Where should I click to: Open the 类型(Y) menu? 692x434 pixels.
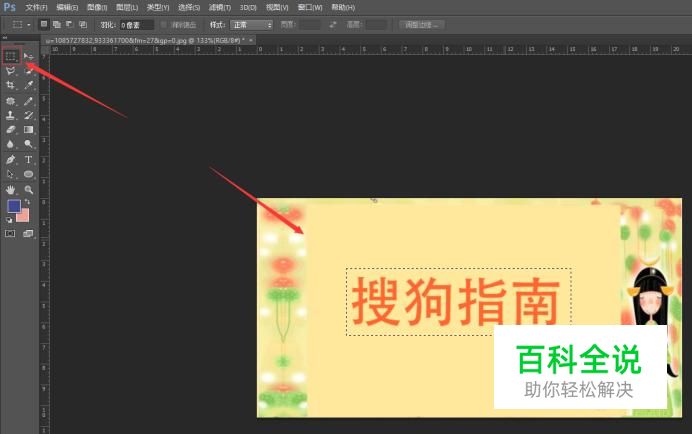(158, 8)
